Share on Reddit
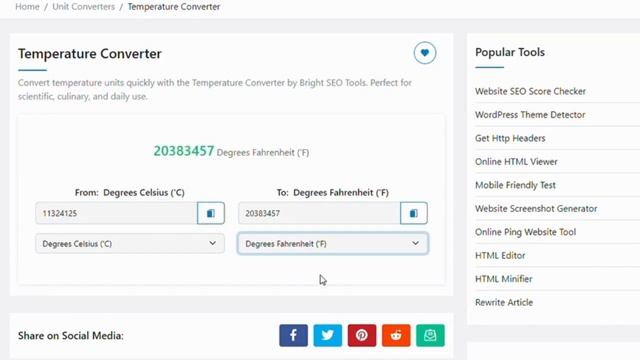 pos(396,335)
